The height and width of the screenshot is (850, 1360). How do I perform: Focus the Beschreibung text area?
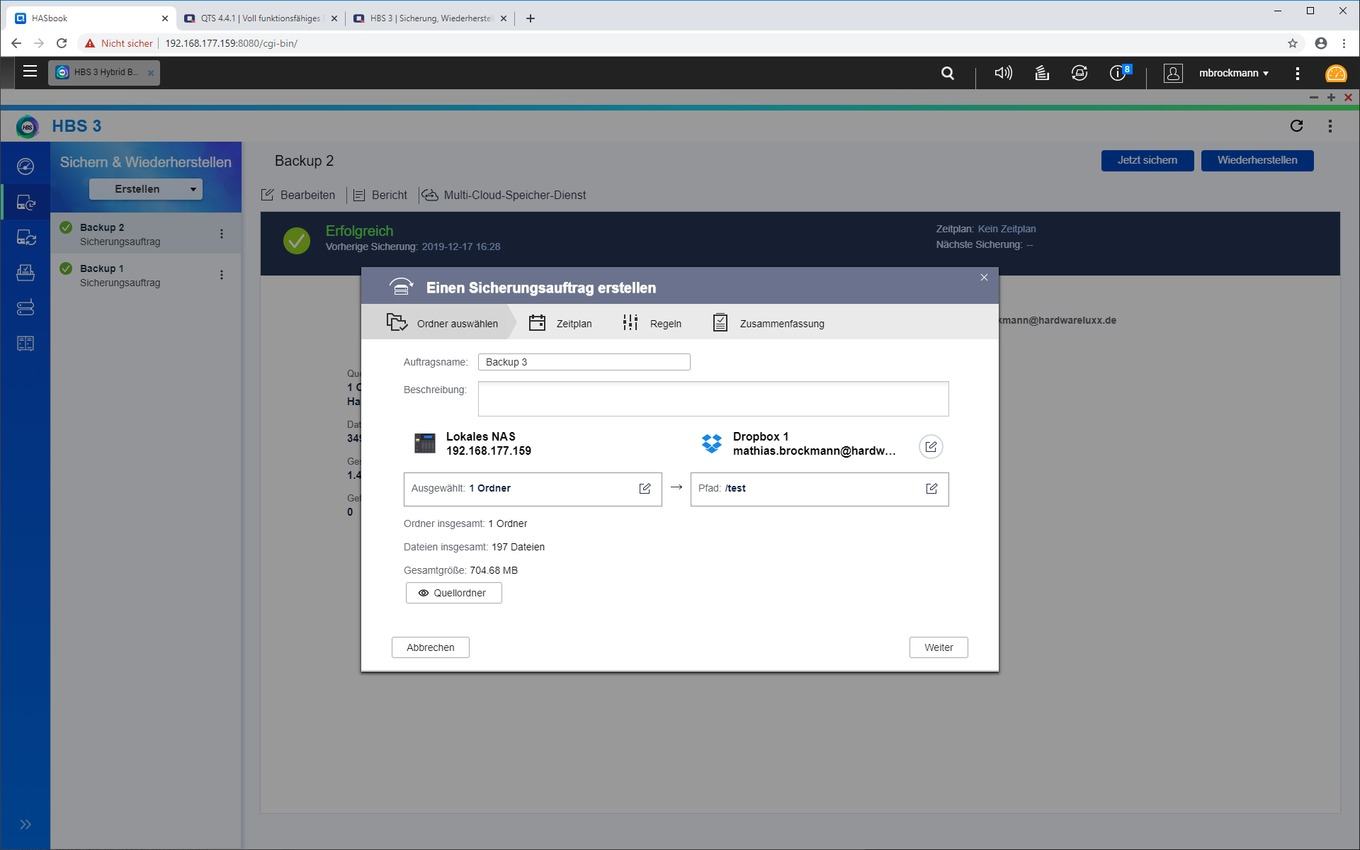pyautogui.click(x=713, y=398)
